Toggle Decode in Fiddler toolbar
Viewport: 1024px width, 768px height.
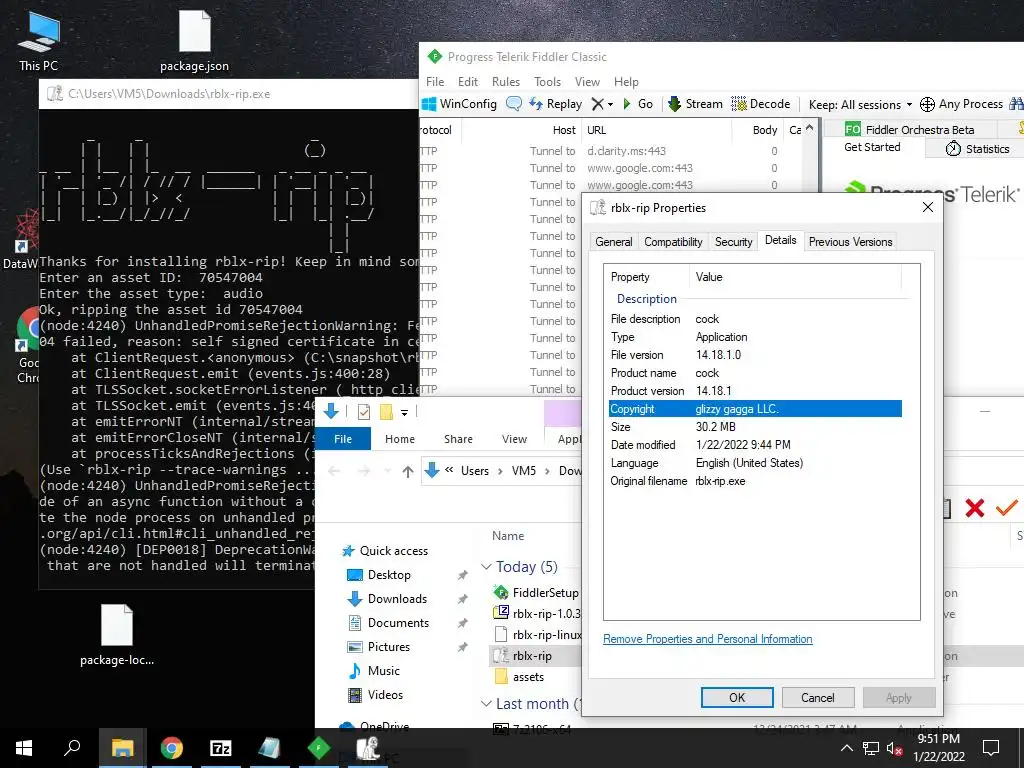(761, 104)
